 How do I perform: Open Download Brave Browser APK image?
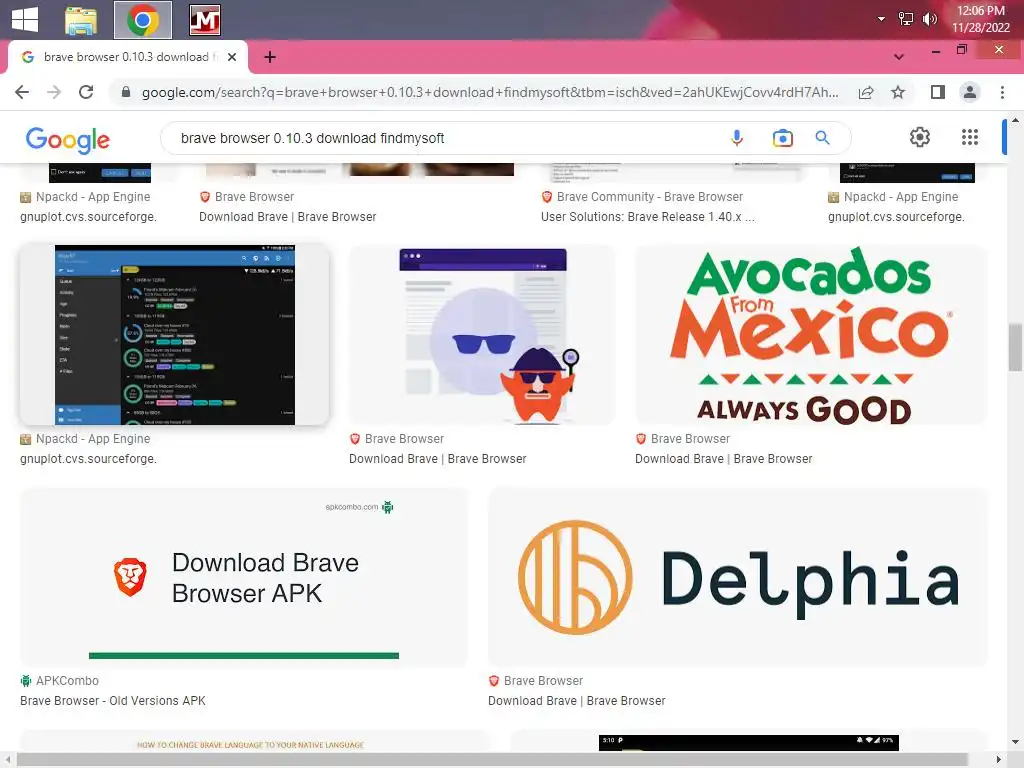(x=244, y=577)
